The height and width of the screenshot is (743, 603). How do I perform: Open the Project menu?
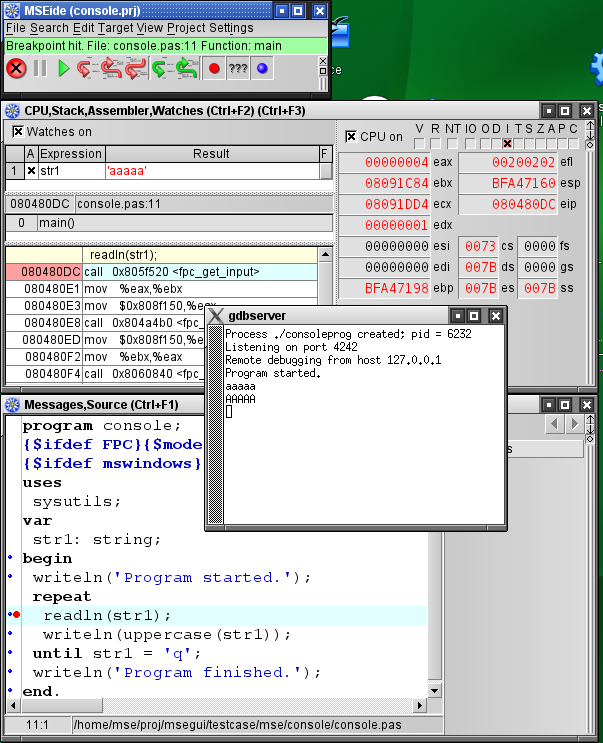pyautogui.click(x=185, y=28)
